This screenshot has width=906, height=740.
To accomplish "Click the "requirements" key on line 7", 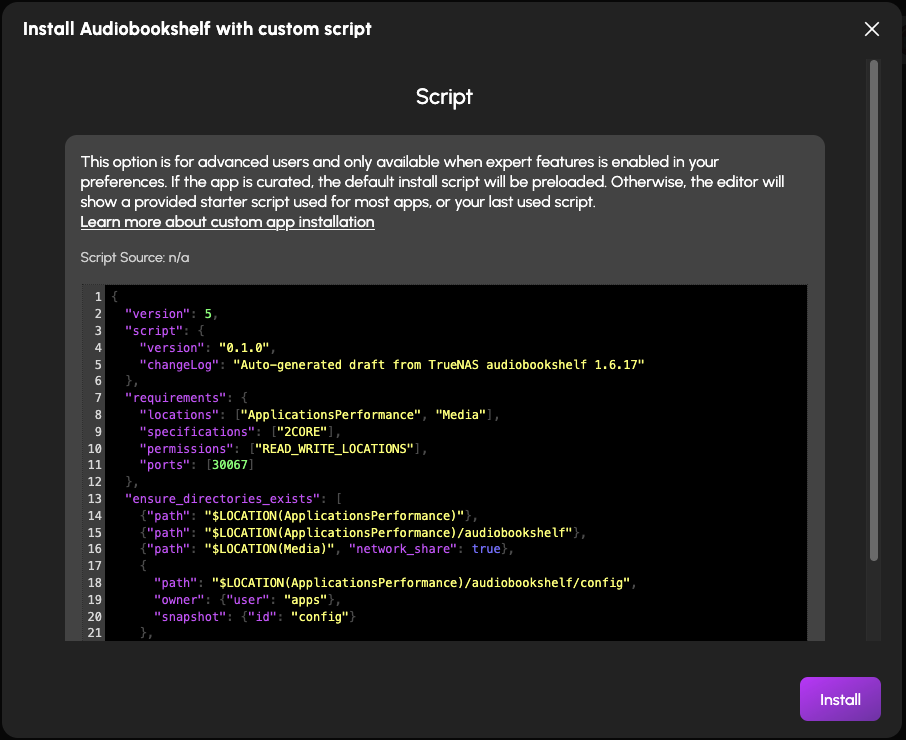I will pyautogui.click(x=176, y=397).
